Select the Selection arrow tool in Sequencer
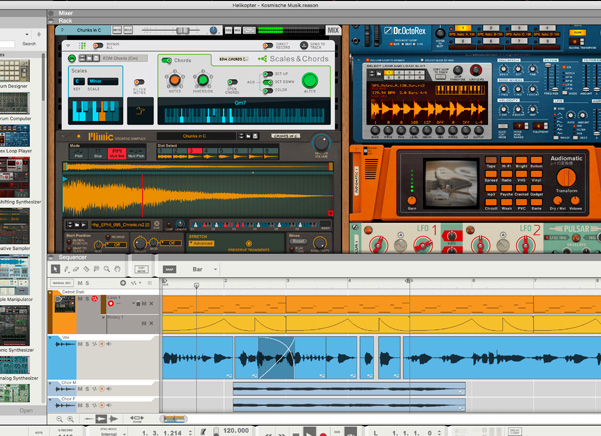Viewport: 601px width, 436px height. coord(55,269)
